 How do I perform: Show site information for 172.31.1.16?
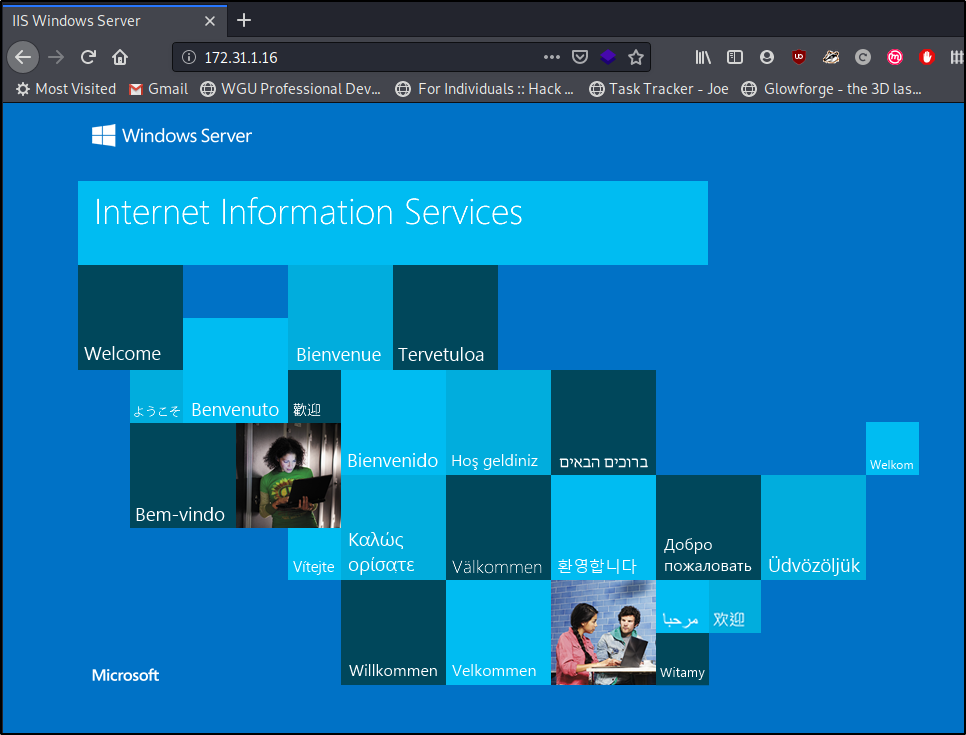point(189,57)
